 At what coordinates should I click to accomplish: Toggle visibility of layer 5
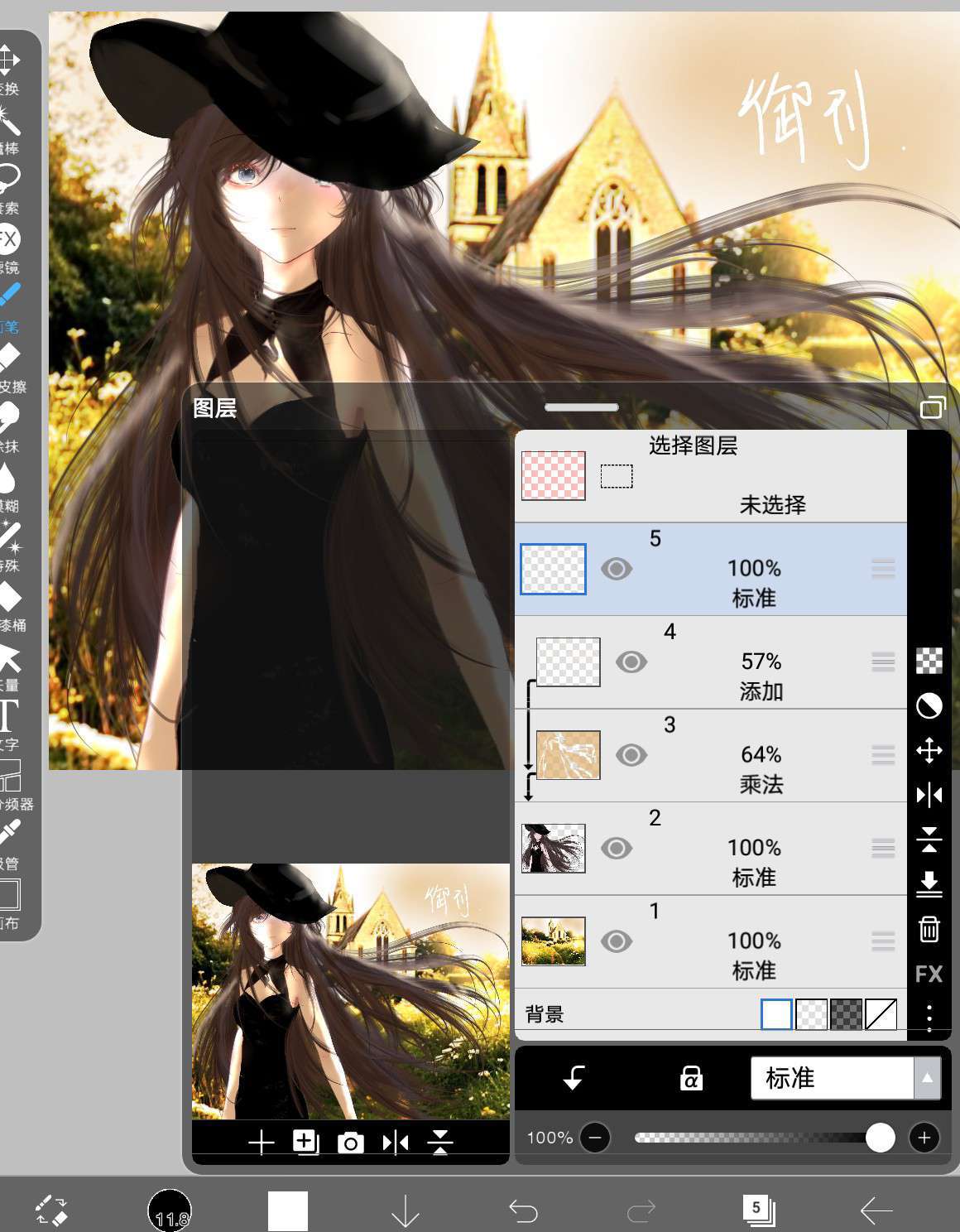pyautogui.click(x=617, y=569)
